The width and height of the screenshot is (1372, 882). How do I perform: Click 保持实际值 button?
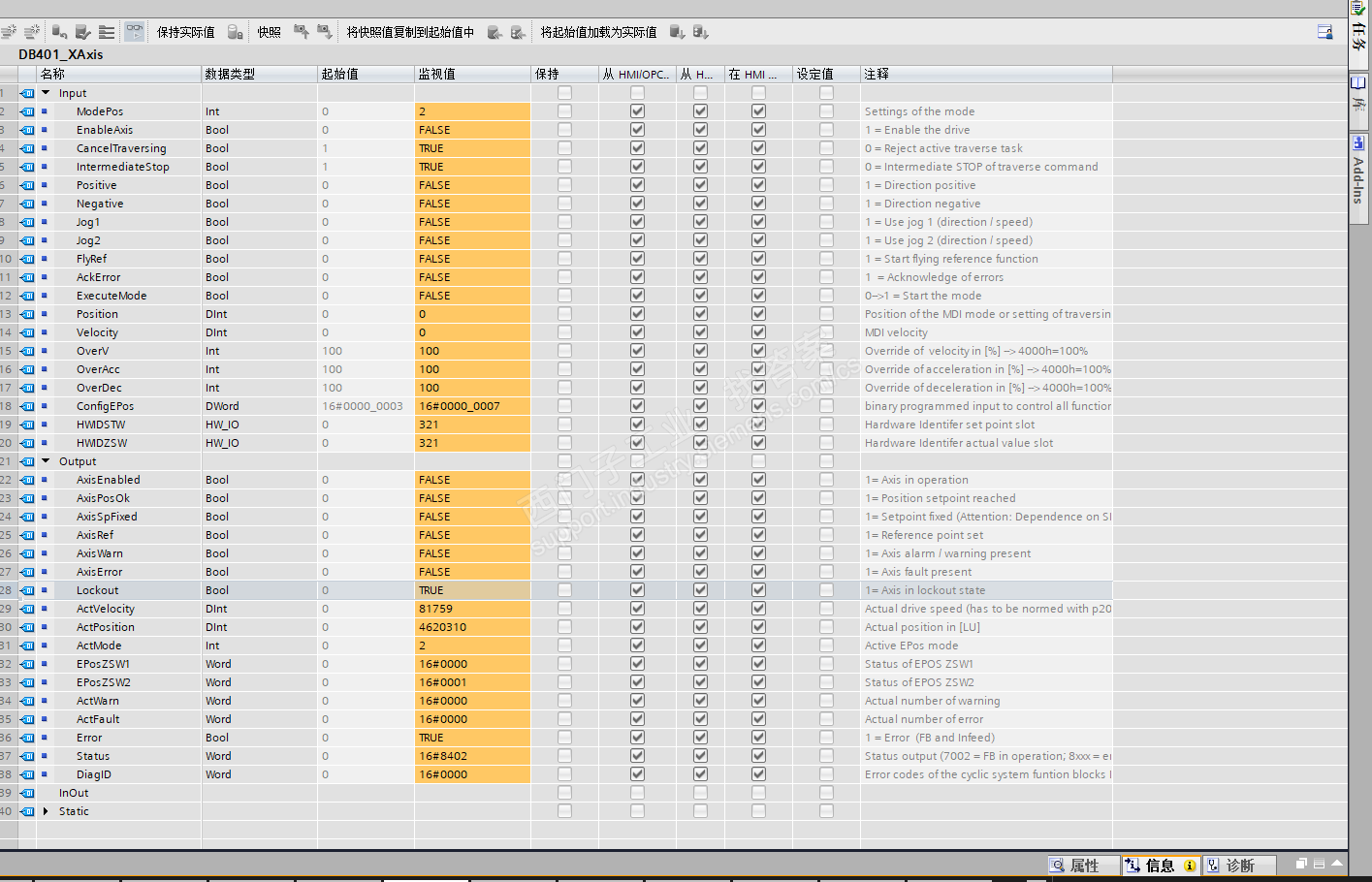pyautogui.click(x=186, y=32)
